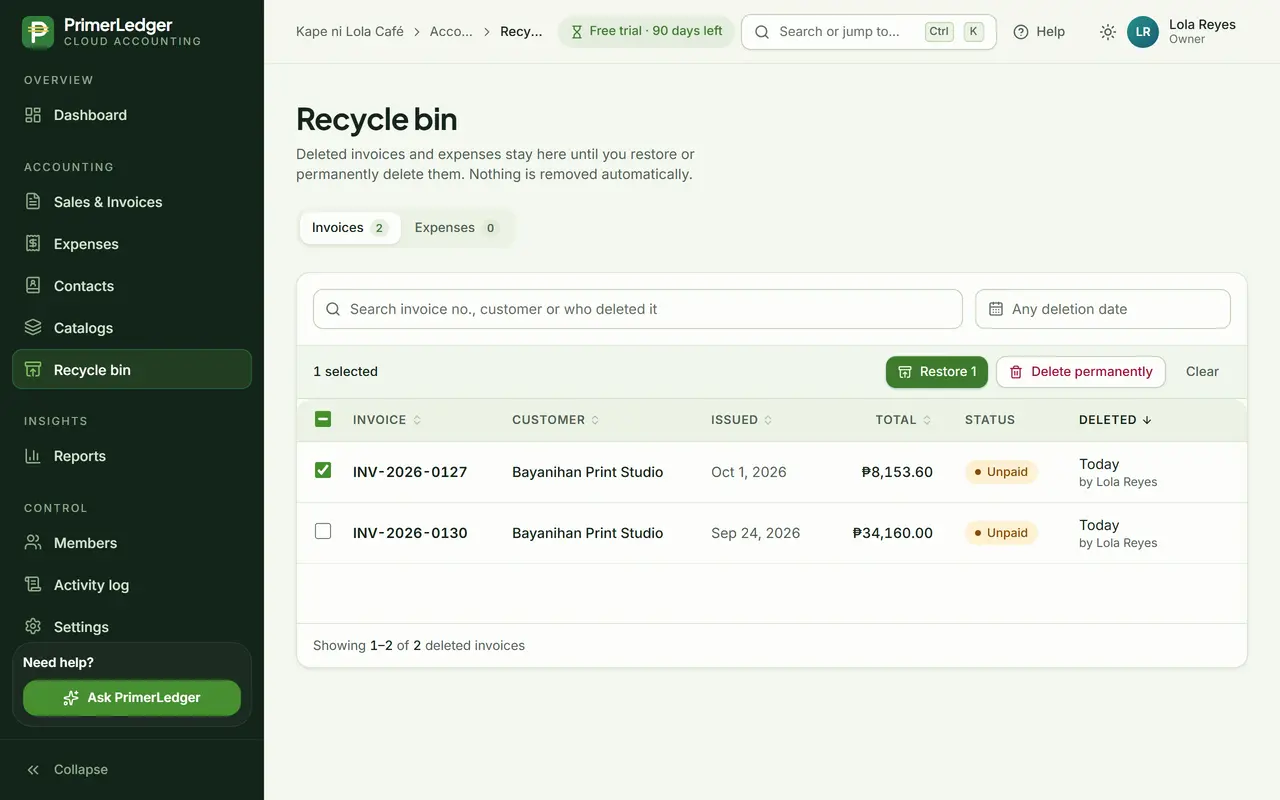
Task: Sort by the Issued column
Action: tap(742, 420)
